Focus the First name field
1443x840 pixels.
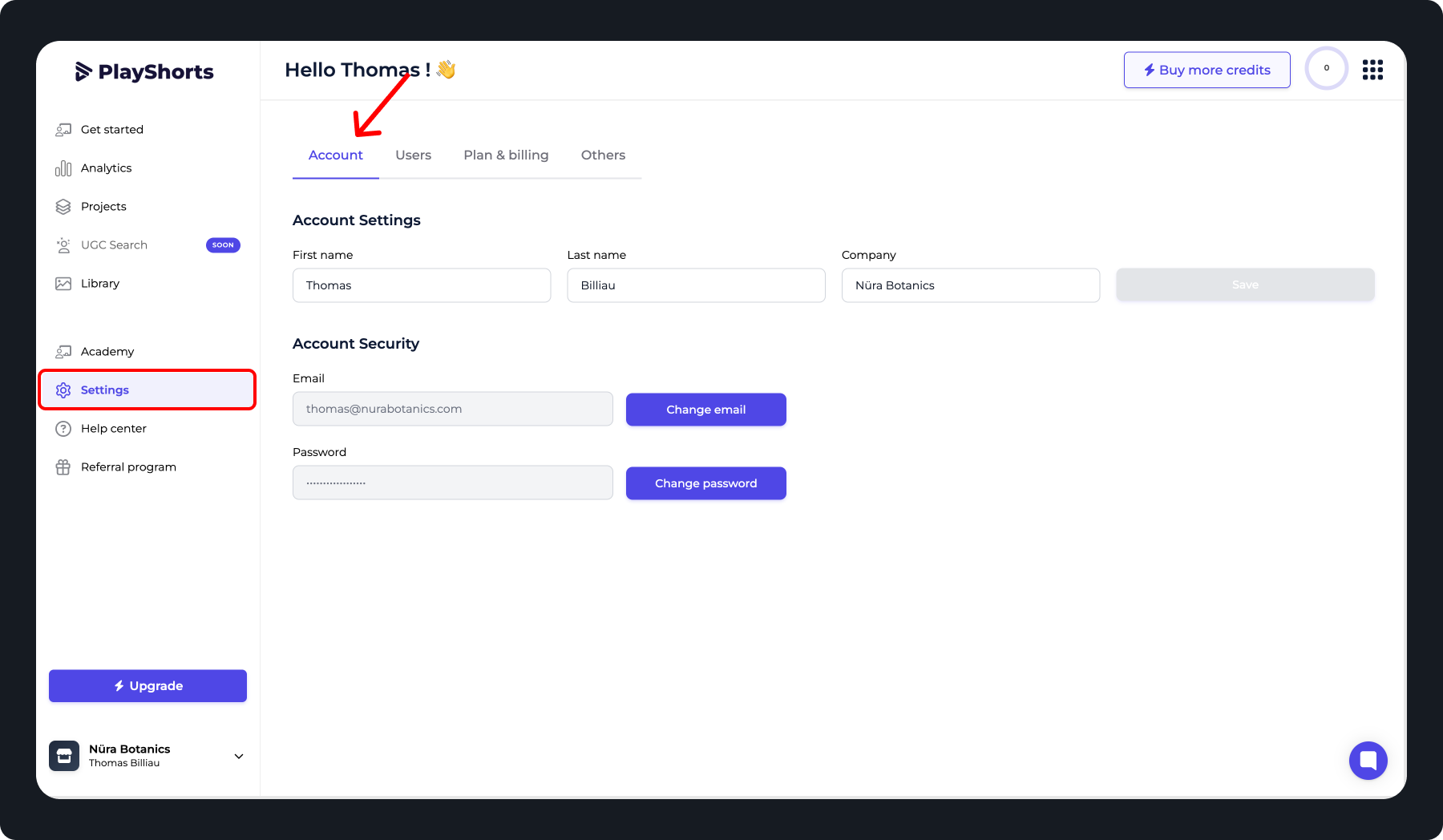422,285
